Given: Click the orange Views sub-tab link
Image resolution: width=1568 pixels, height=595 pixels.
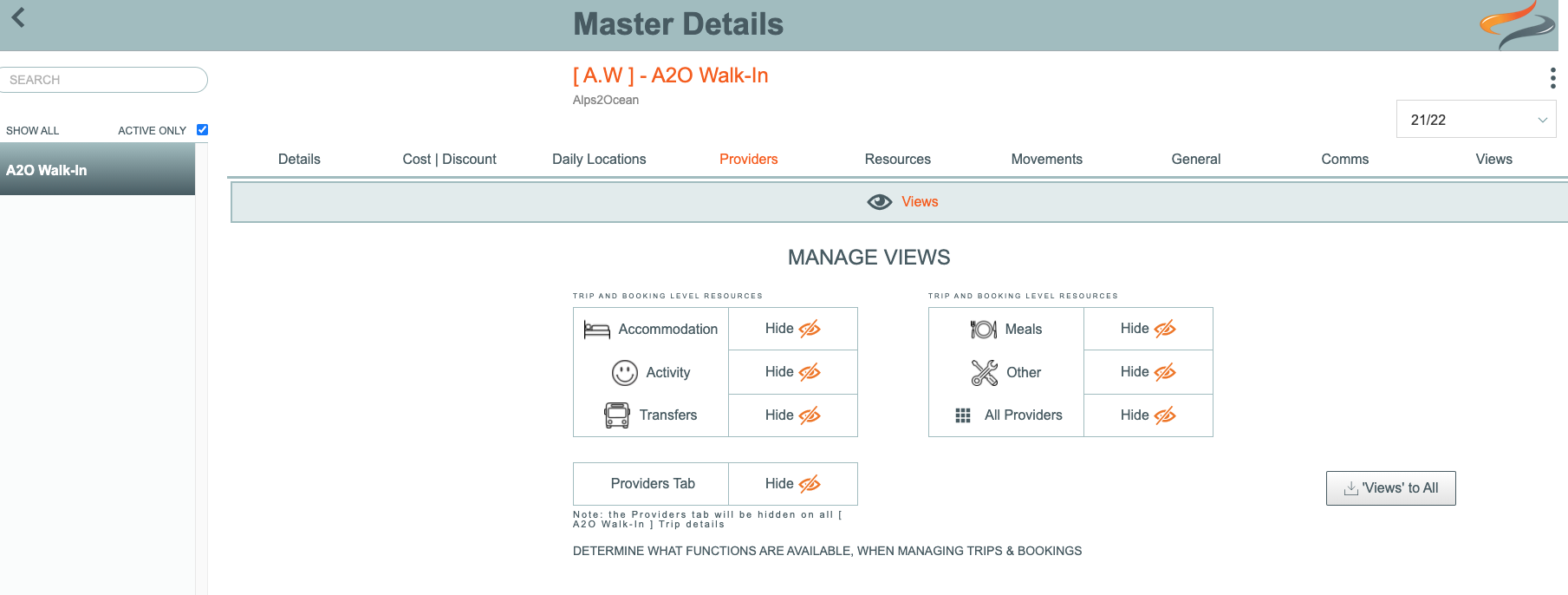Looking at the screenshot, I should [x=920, y=202].
